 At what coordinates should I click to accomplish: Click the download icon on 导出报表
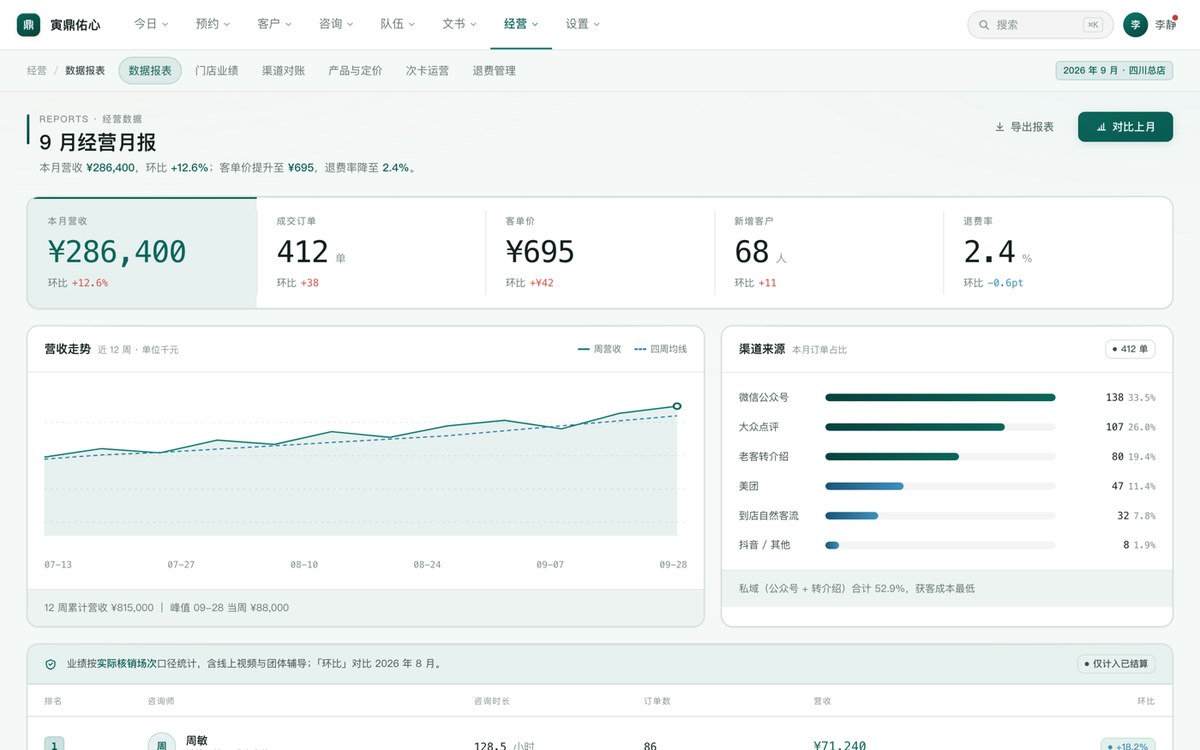coord(999,127)
